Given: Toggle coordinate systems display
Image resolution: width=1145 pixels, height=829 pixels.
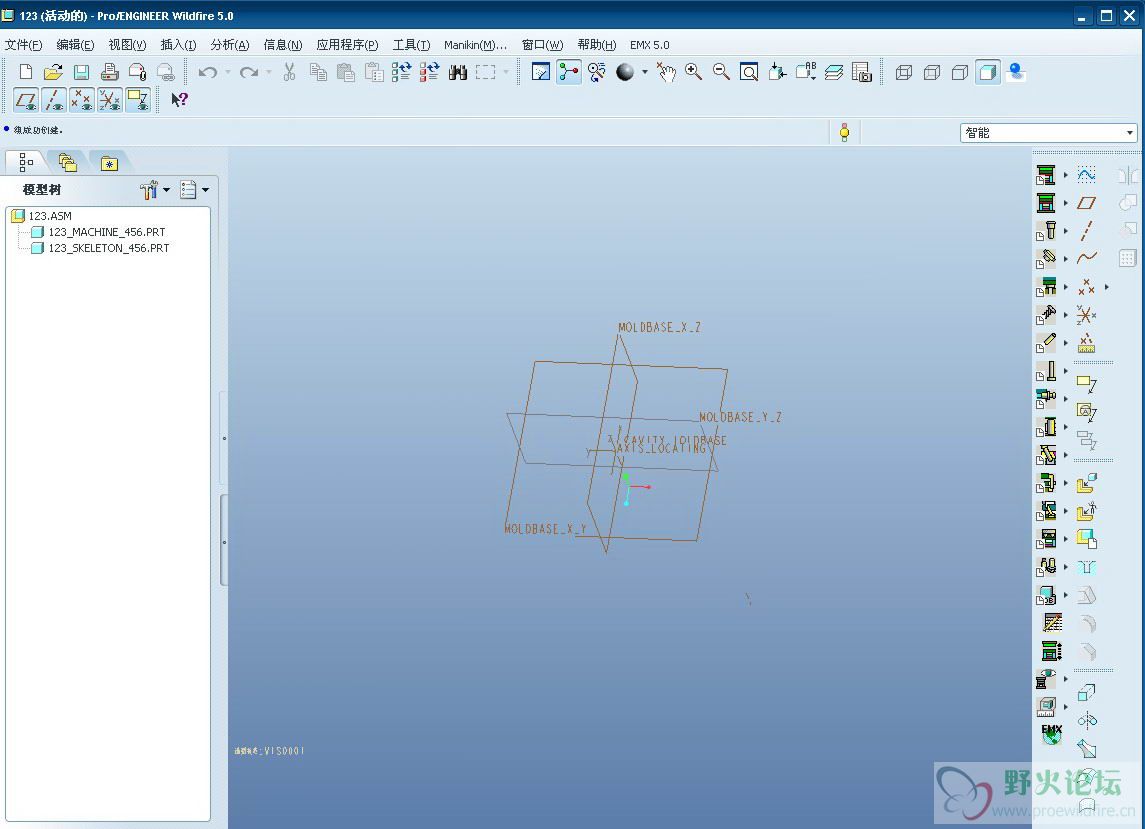Looking at the screenshot, I should 110,99.
